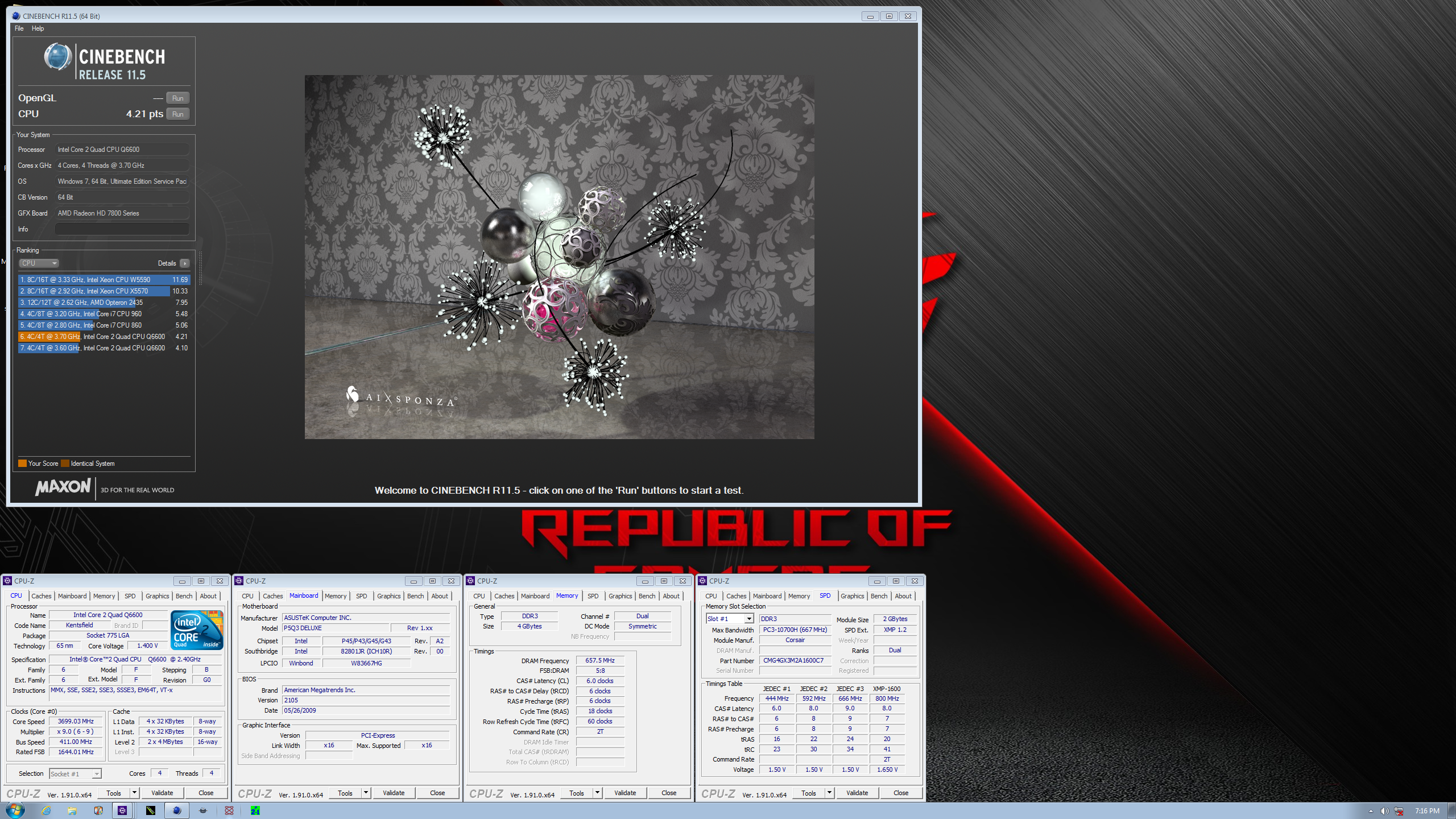Click title bar icon of CPU-Z SPD window
The height and width of the screenshot is (819, 1456).
(702, 581)
